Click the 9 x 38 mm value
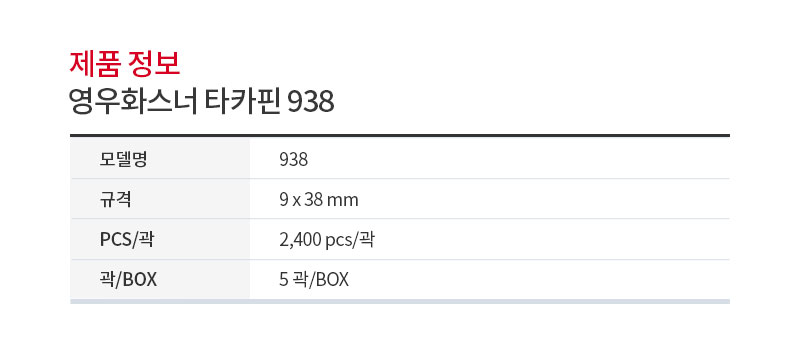The image size is (800, 363). 319,200
